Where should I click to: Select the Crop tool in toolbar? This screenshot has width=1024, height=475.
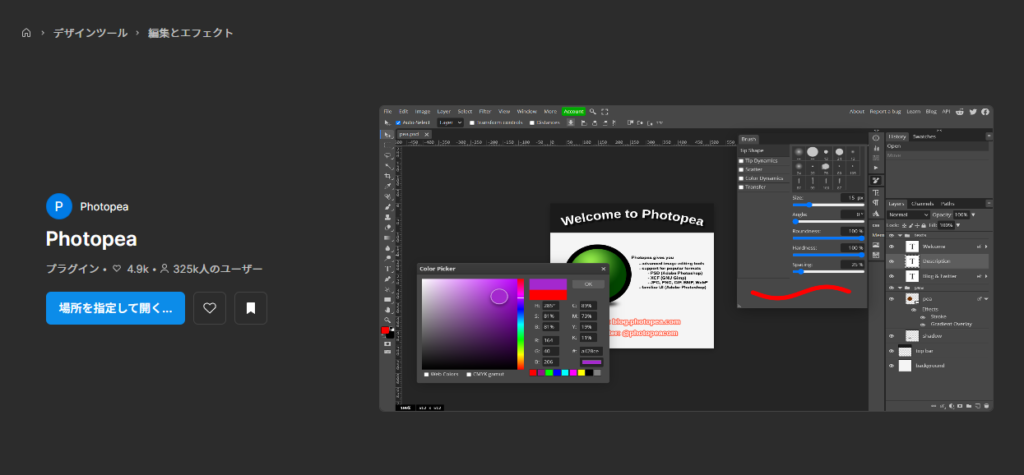pyautogui.click(x=387, y=176)
